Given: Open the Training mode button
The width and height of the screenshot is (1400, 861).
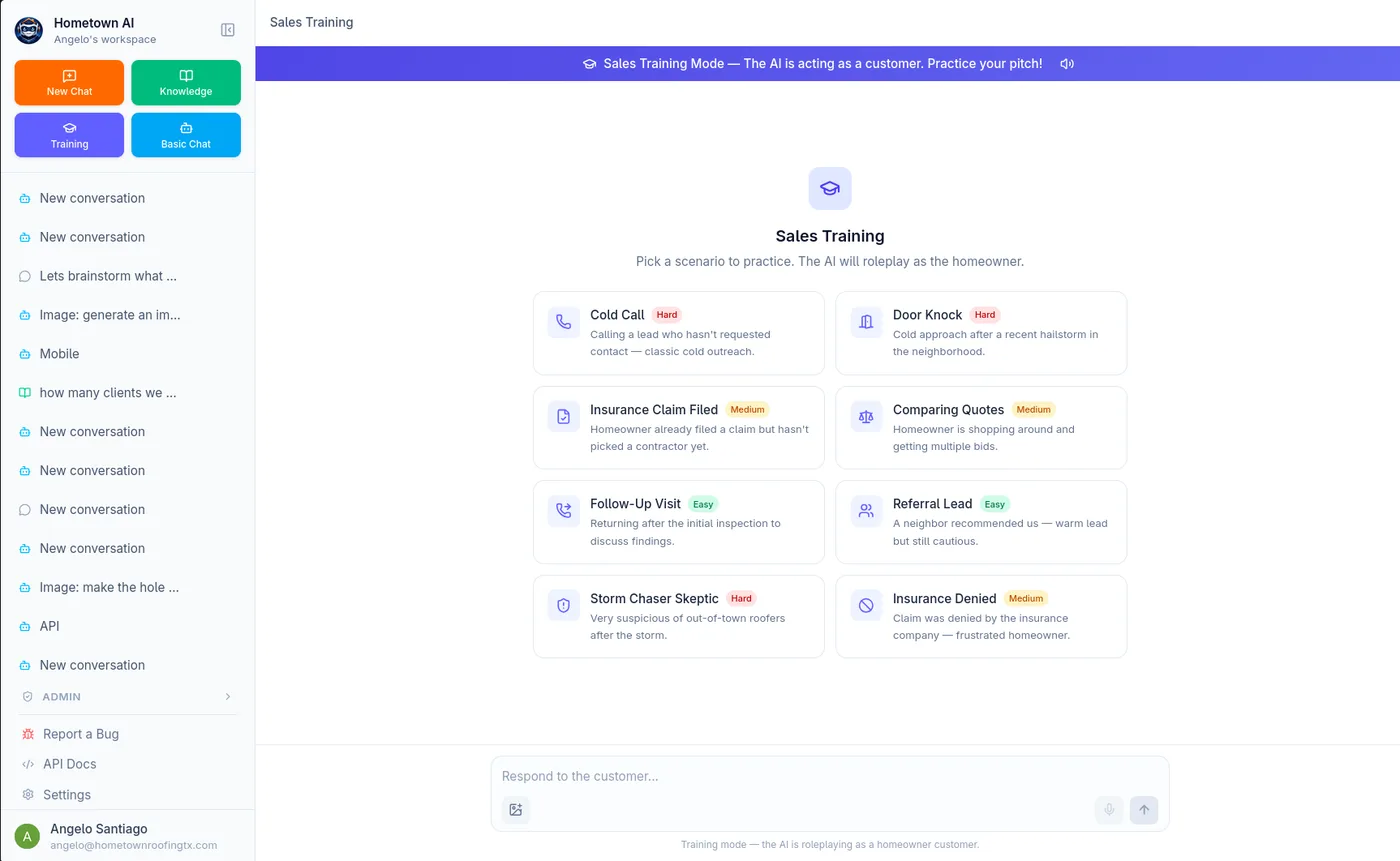Looking at the screenshot, I should pos(69,135).
